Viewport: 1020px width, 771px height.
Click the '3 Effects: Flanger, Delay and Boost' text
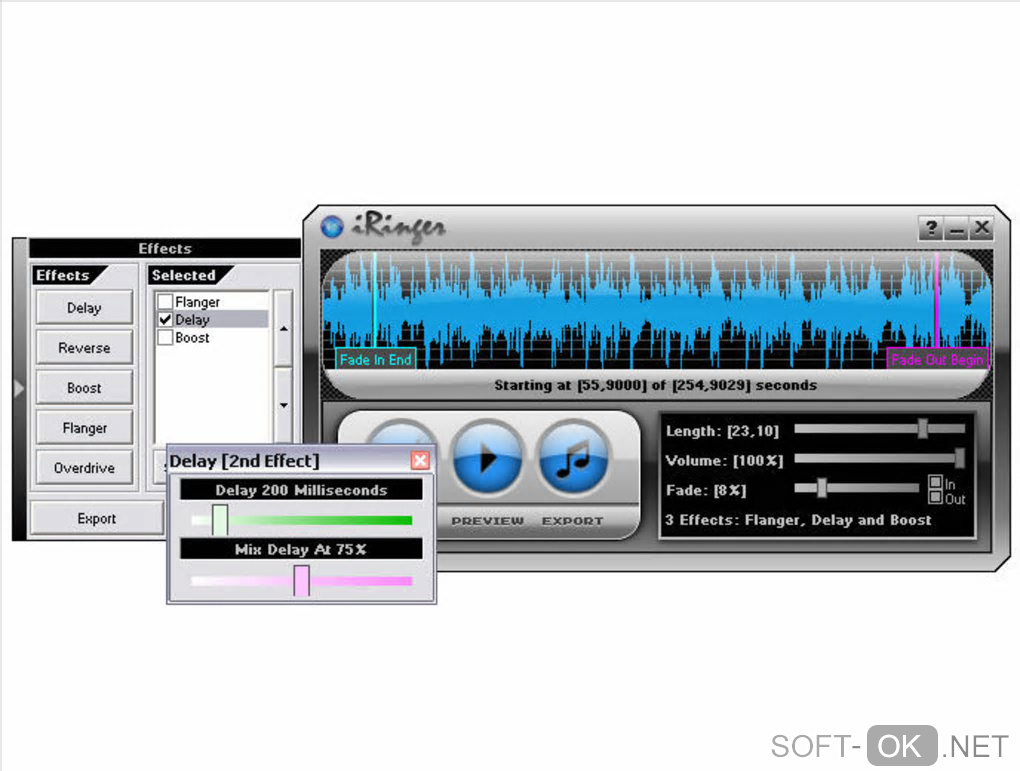[798, 520]
